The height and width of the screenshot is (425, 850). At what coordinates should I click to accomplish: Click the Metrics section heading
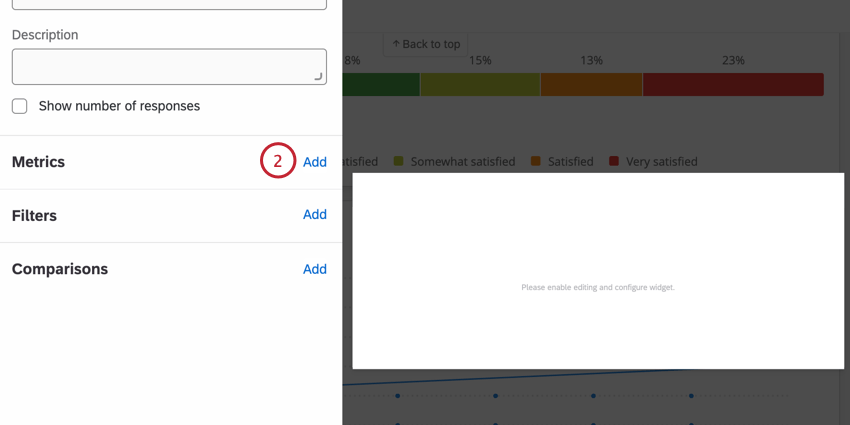pos(38,162)
